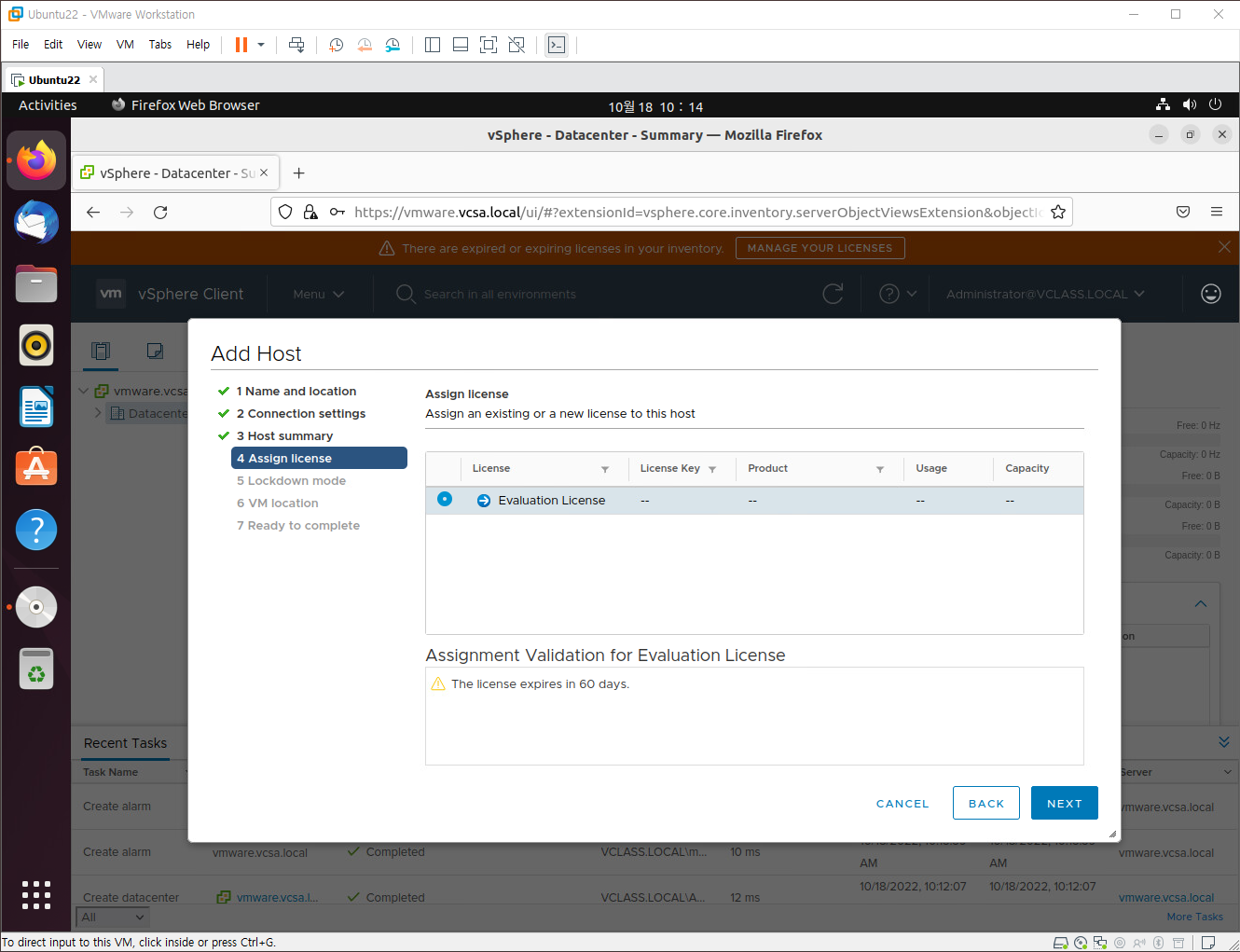
Task: Click the Ubuntu network status icon
Action: pyautogui.click(x=1163, y=105)
